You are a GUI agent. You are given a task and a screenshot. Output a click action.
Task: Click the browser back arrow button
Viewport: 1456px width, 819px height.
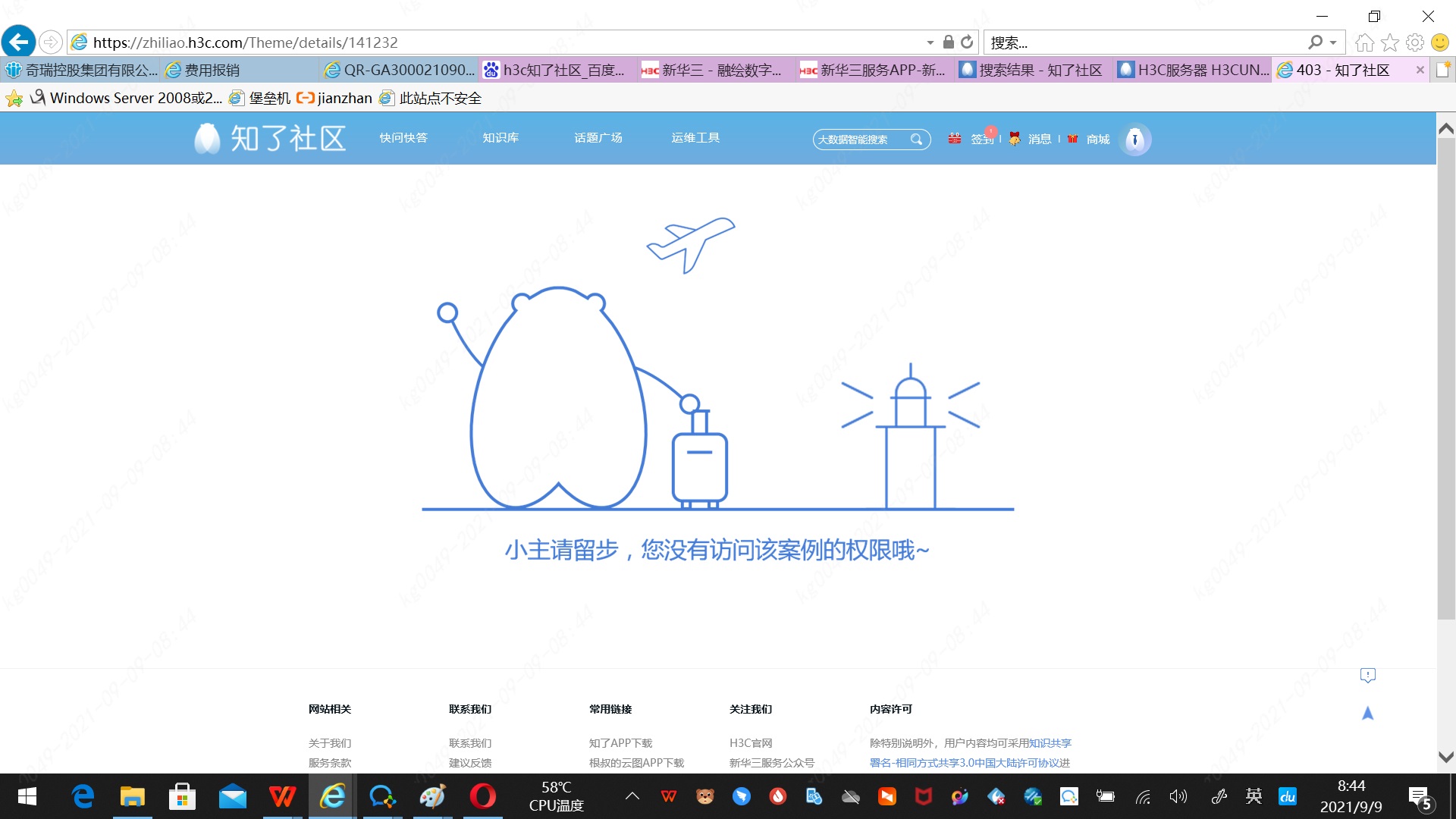(19, 42)
